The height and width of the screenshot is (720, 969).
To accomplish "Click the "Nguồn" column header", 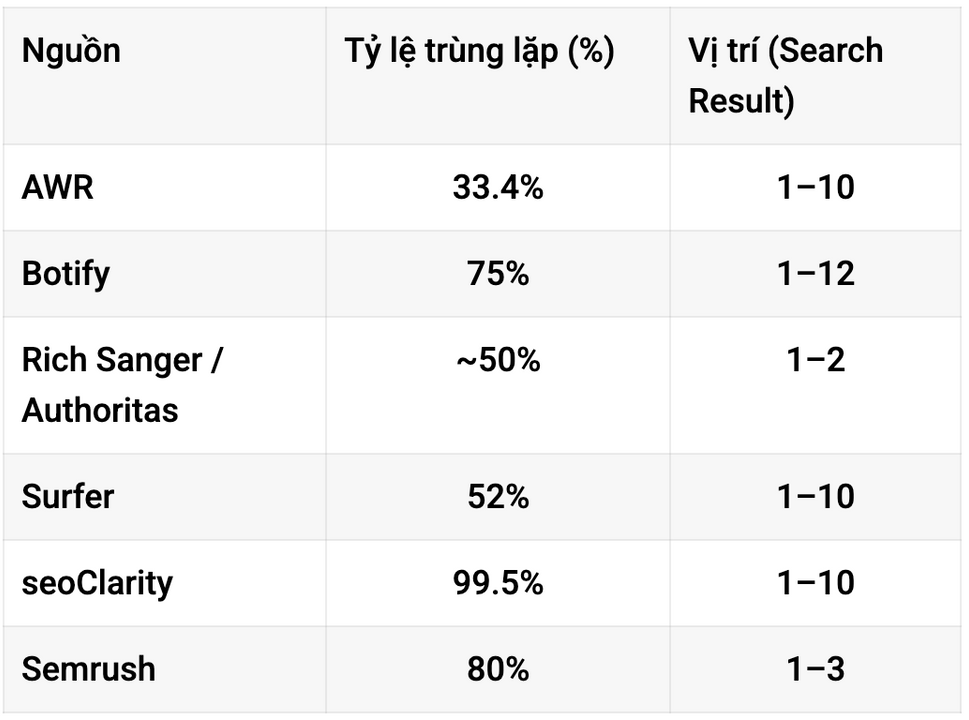I will (71, 51).
